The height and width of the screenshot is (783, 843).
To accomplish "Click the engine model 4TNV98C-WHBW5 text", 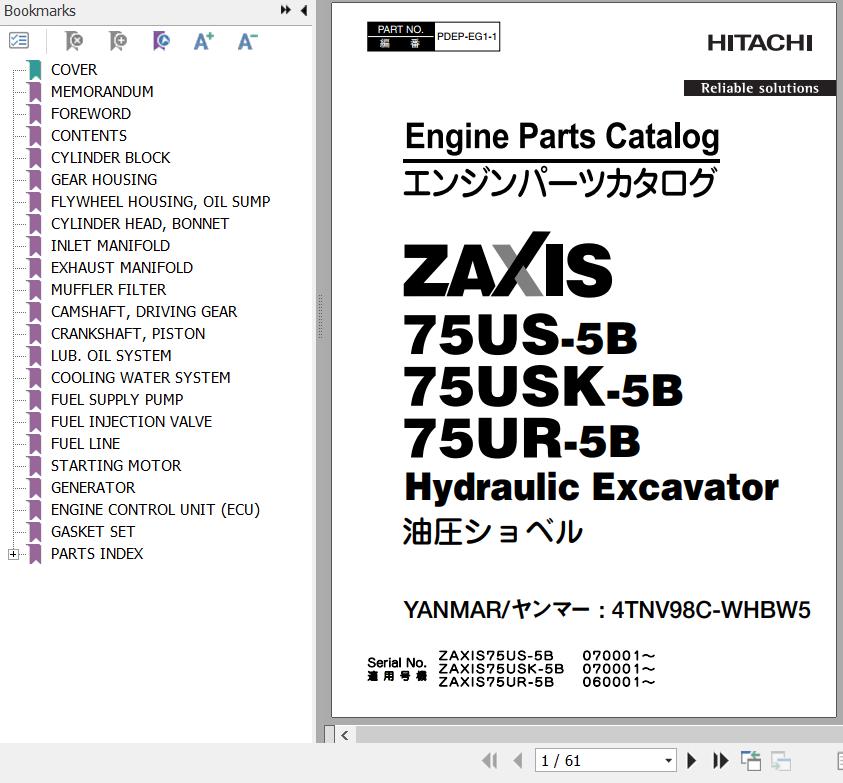I will 711,610.
